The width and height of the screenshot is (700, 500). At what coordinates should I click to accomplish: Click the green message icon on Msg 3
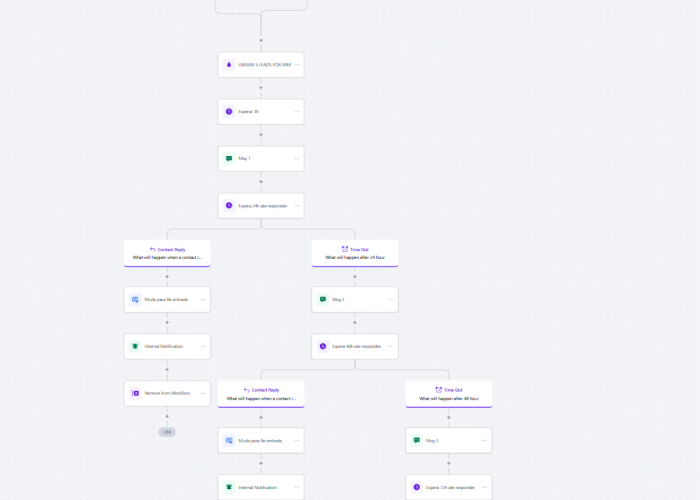pos(417,440)
